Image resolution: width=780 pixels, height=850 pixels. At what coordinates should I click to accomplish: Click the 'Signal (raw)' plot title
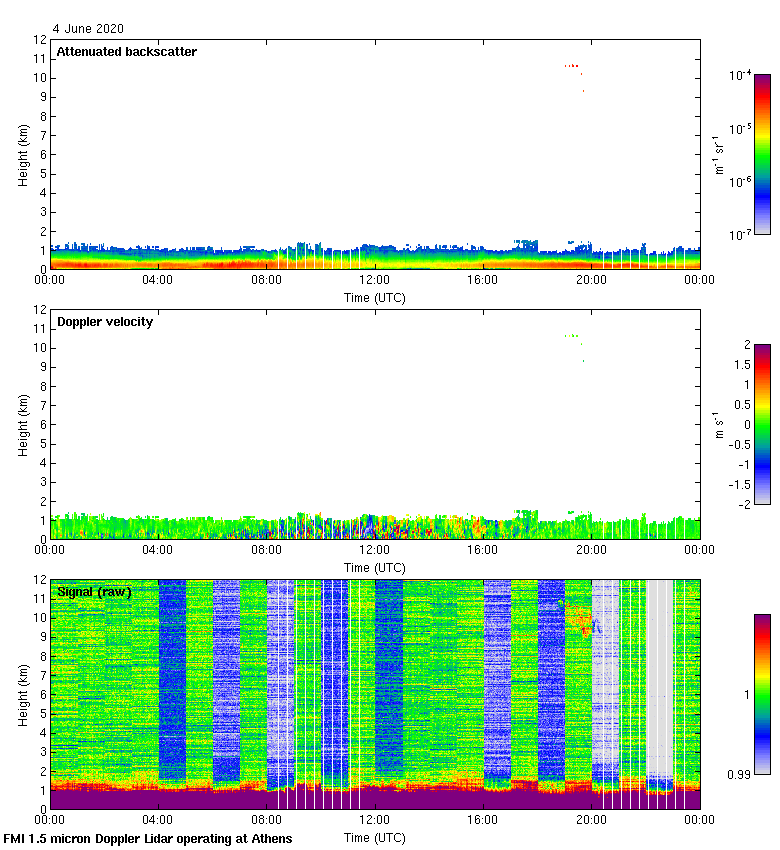pos(94,592)
